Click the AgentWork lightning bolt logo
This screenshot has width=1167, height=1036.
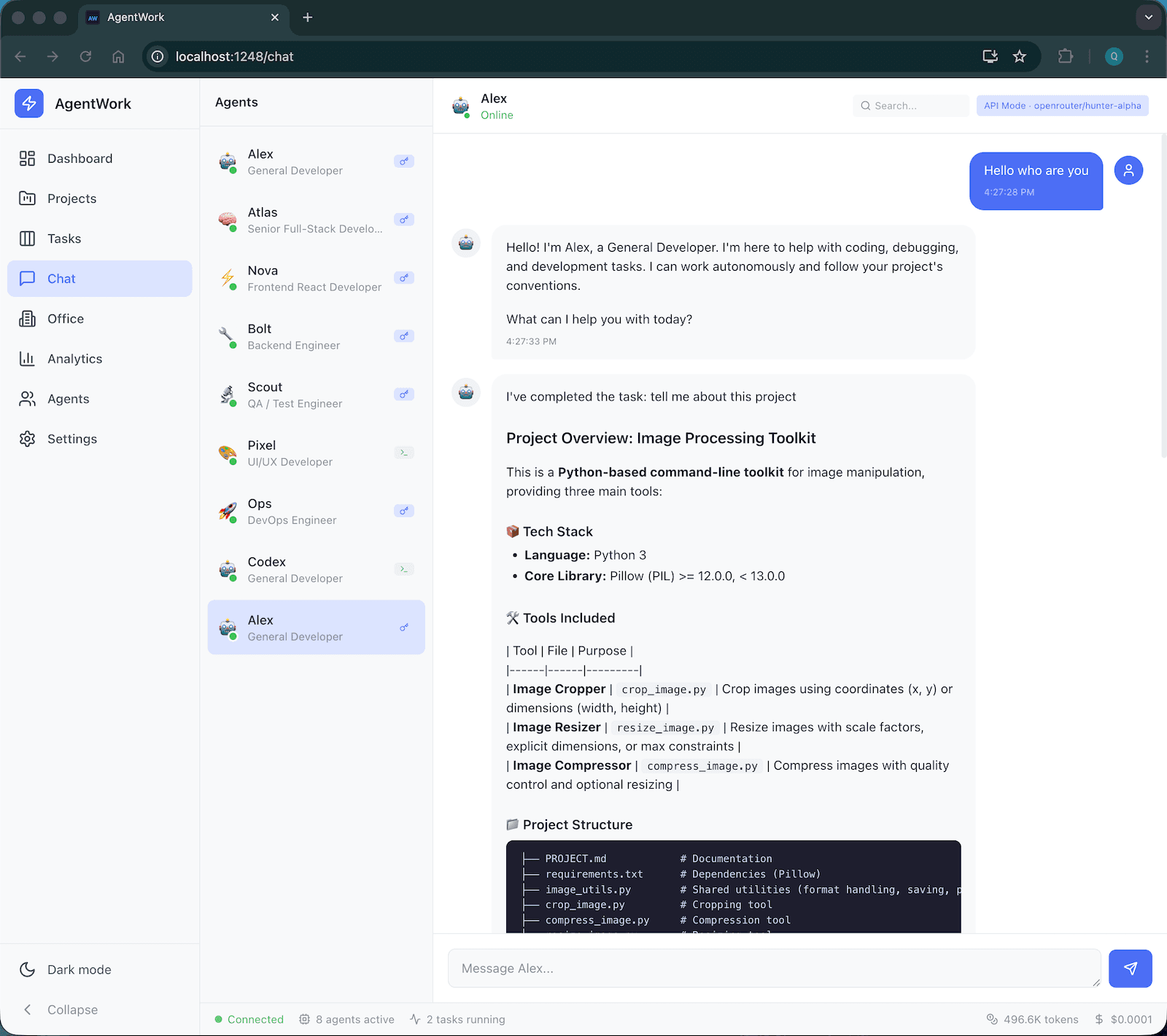28,104
